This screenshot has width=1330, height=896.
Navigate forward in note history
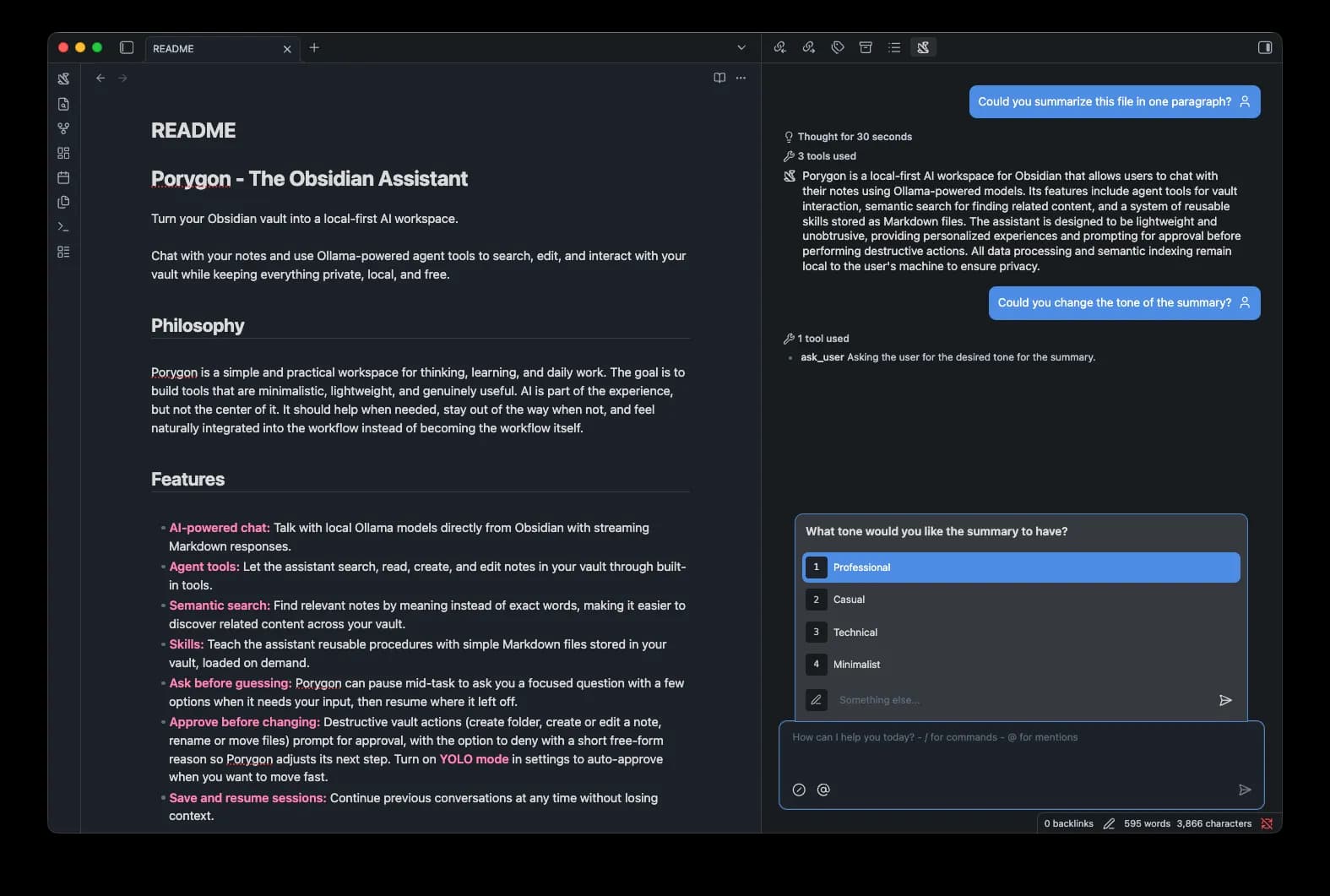coord(123,78)
